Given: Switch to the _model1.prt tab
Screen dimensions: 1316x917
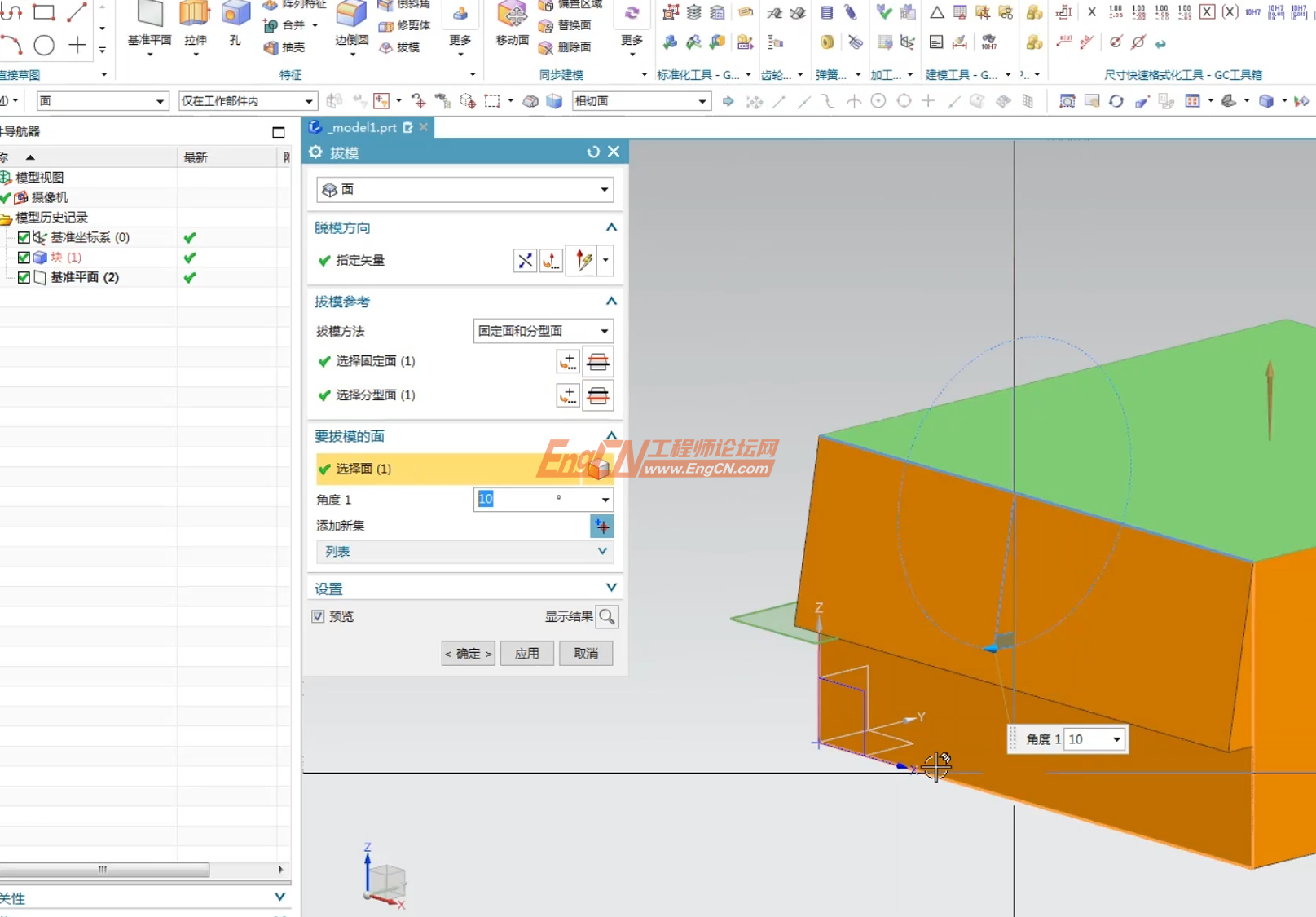Looking at the screenshot, I should [x=363, y=127].
